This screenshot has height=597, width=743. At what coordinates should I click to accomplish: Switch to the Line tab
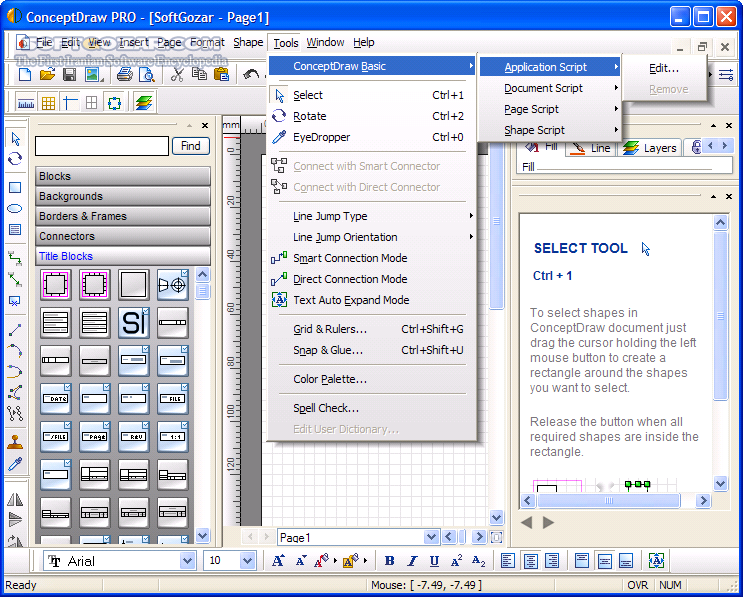coord(591,148)
